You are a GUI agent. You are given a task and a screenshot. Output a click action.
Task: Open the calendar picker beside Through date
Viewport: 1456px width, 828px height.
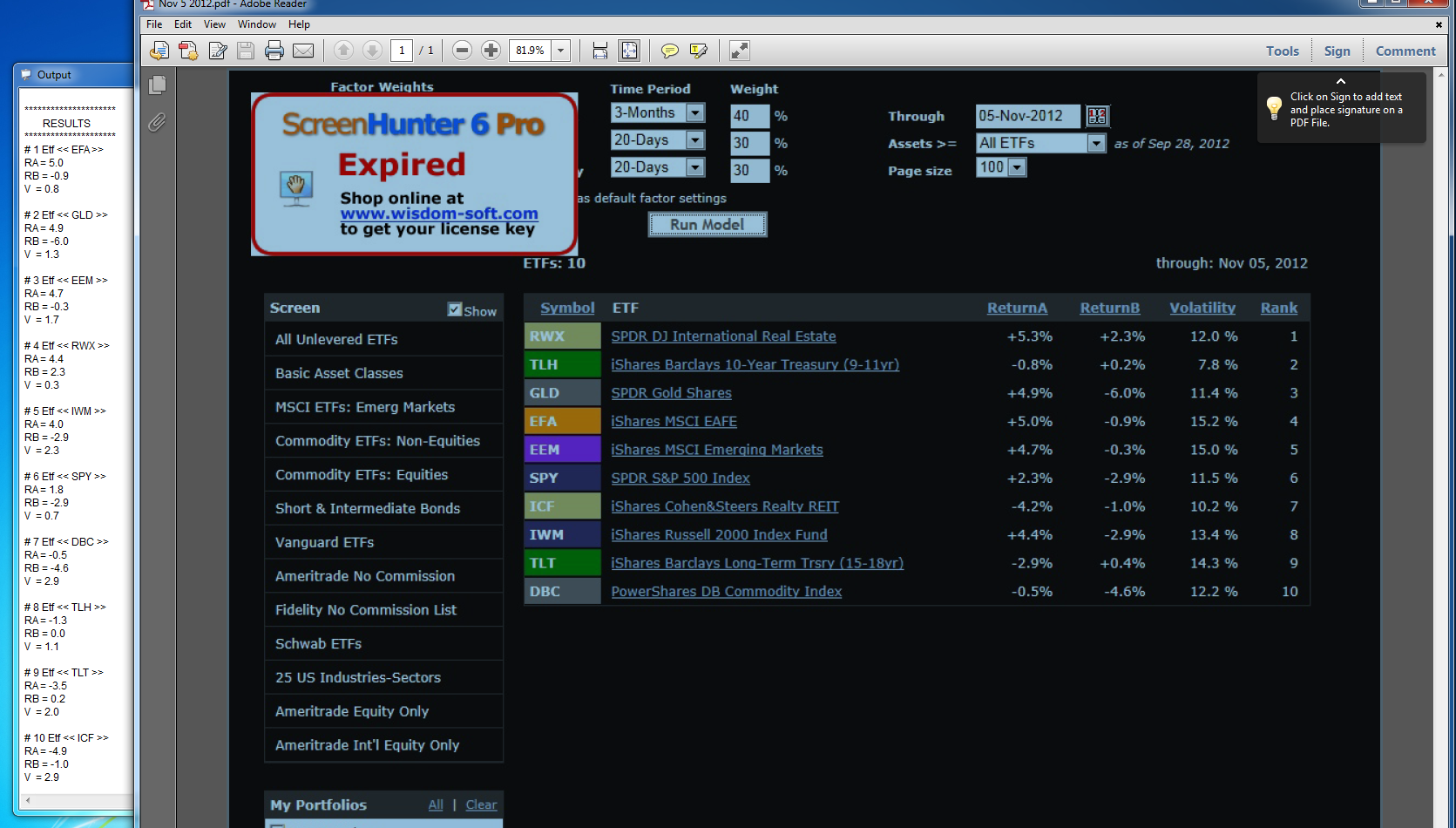tap(1098, 116)
